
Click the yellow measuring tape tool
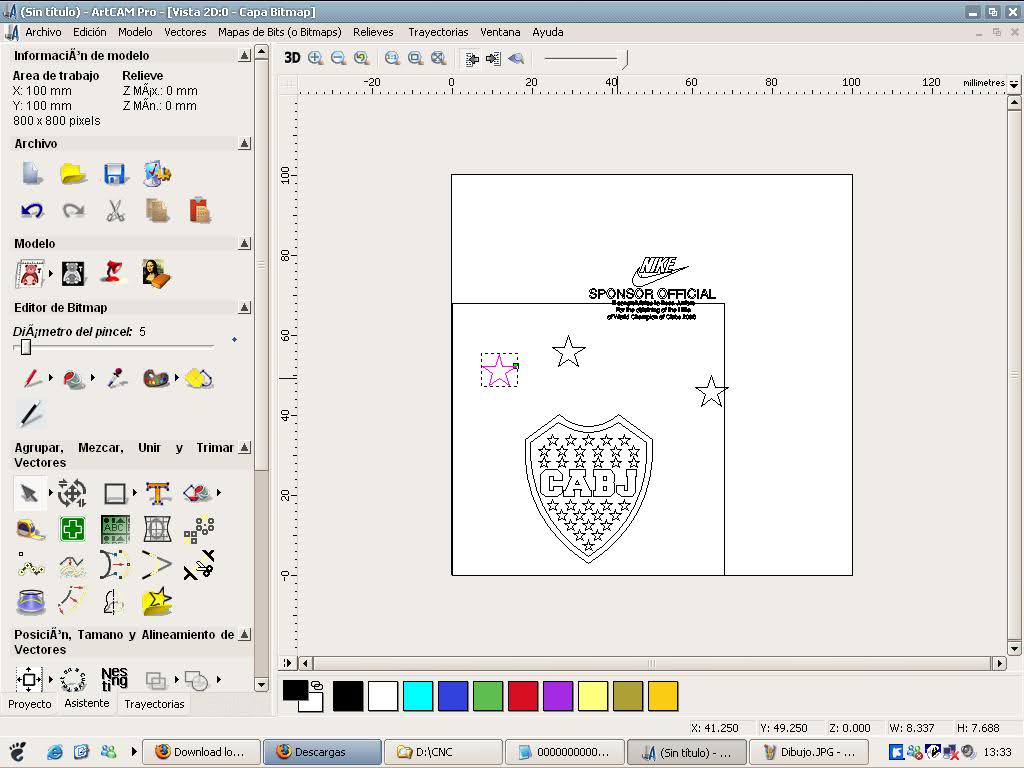[30, 529]
